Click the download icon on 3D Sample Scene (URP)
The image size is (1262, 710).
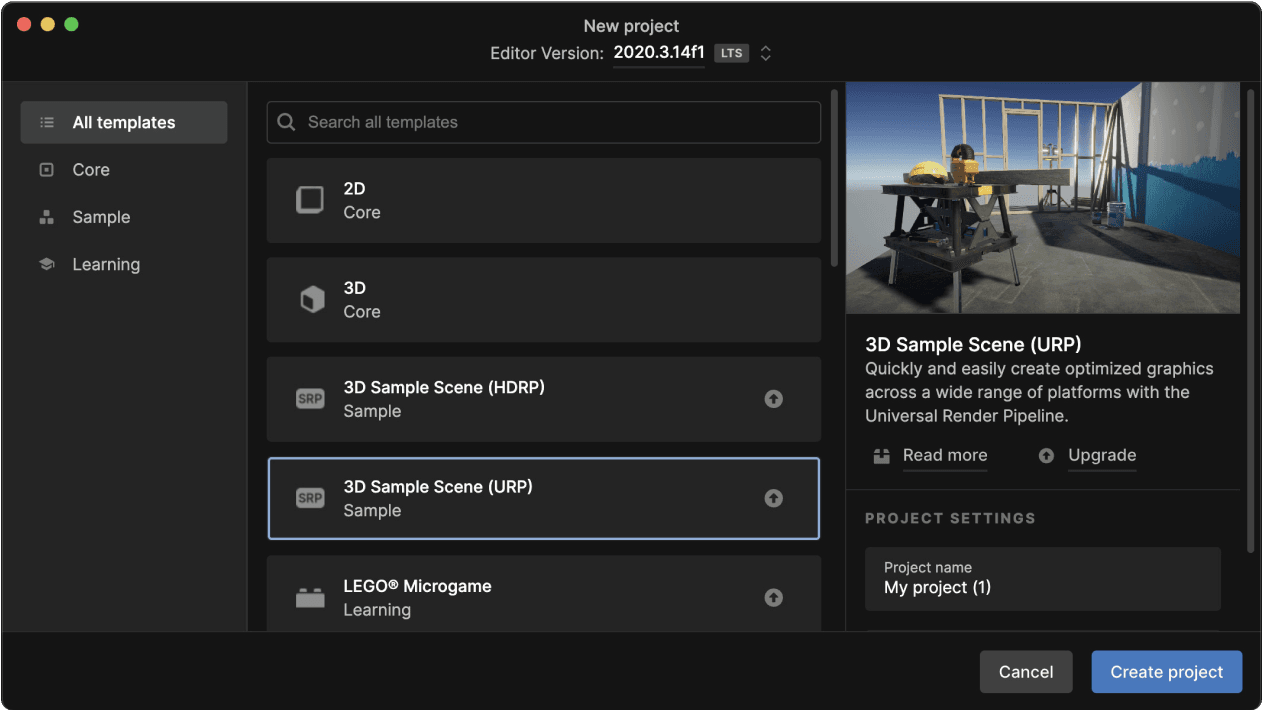pos(773,498)
